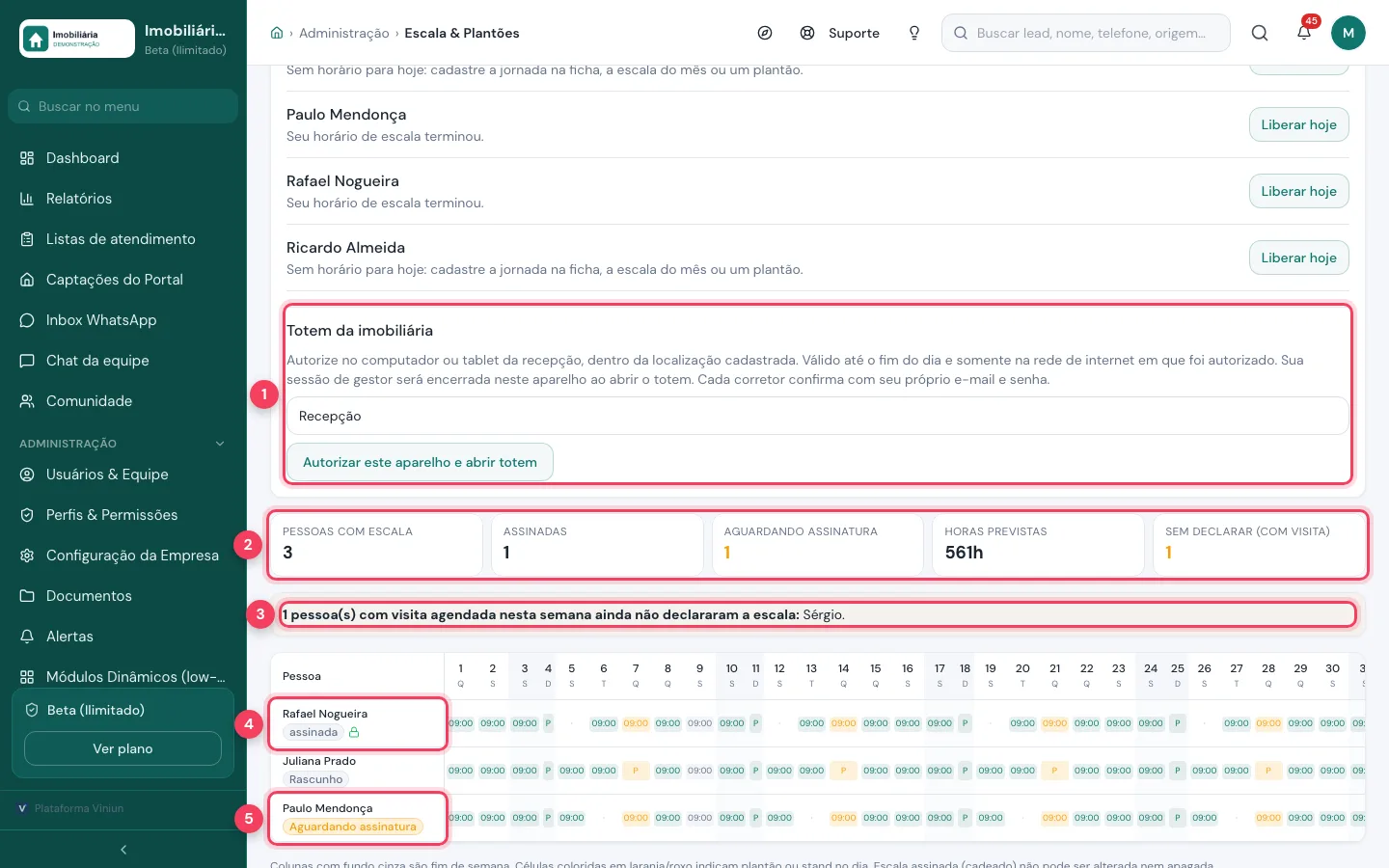Image resolution: width=1389 pixels, height=868 pixels.
Task: Click the magnifier search button
Action: tap(1260, 33)
